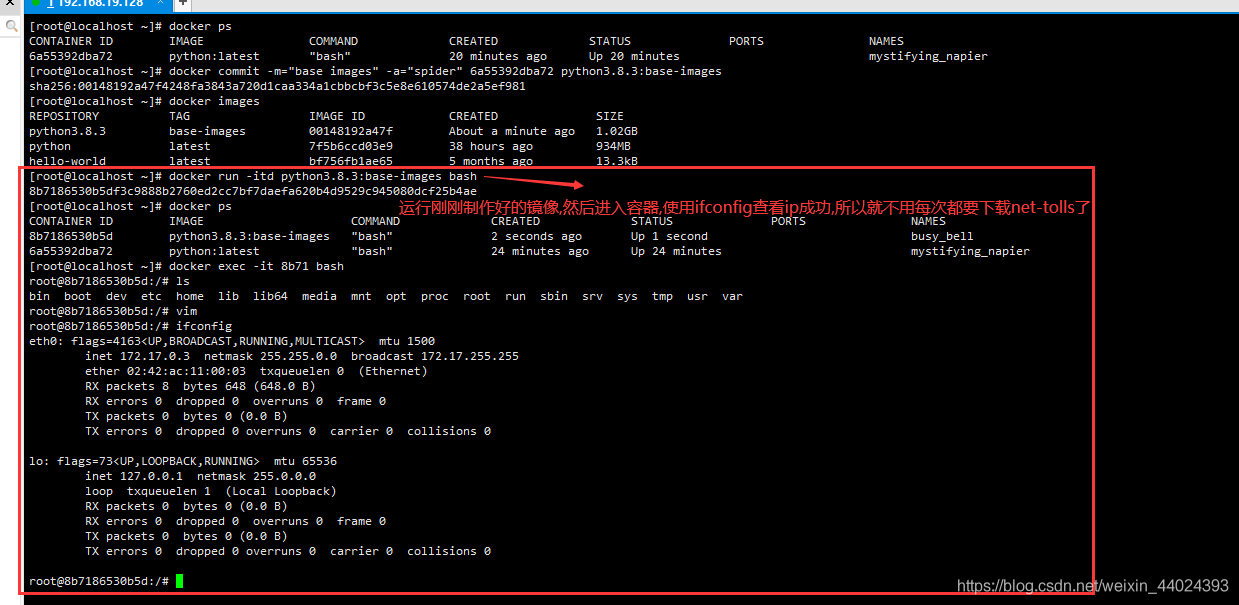Click the docker commit command line

point(375,71)
